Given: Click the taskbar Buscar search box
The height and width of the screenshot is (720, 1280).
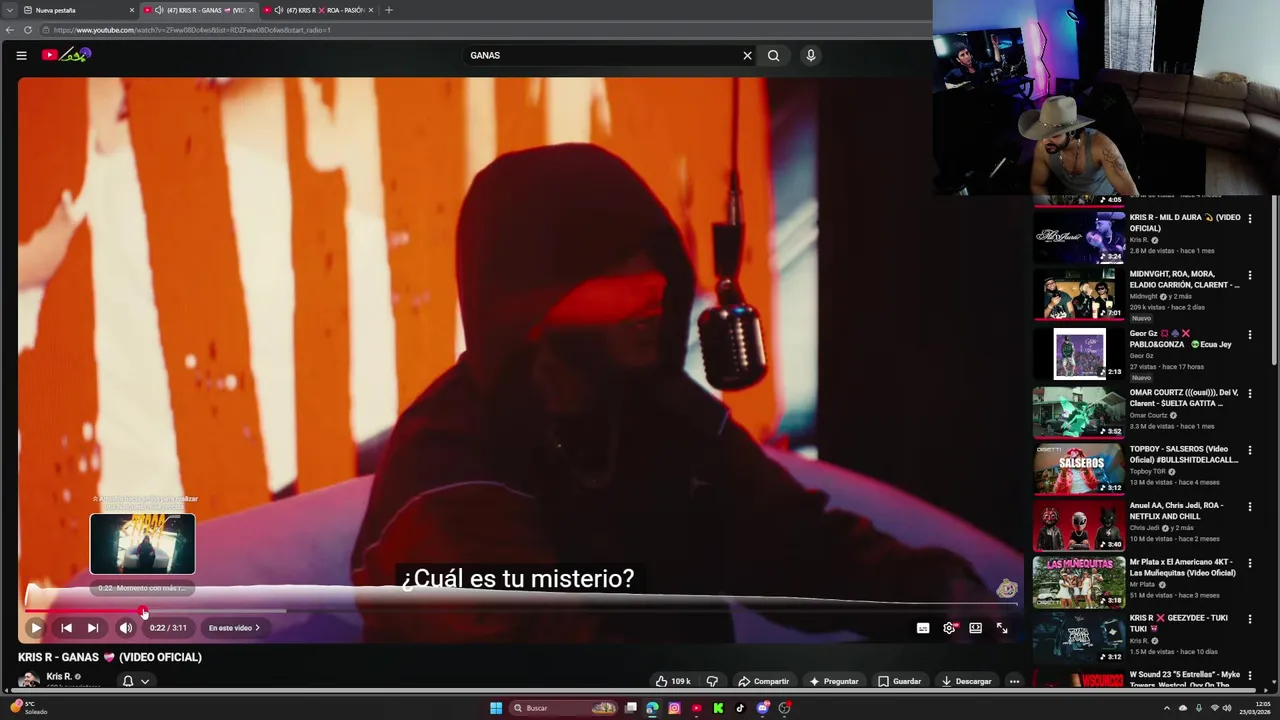Looking at the screenshot, I should point(565,708).
